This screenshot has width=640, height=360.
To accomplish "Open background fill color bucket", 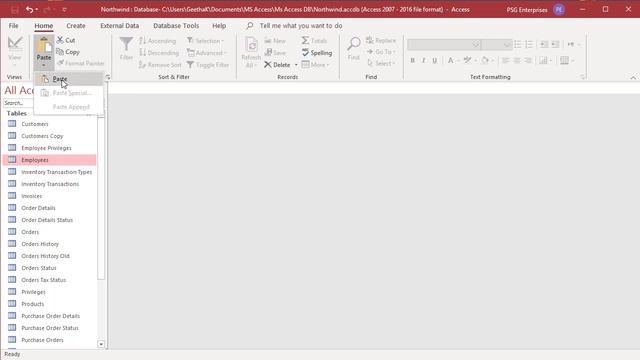I will [485, 60].
